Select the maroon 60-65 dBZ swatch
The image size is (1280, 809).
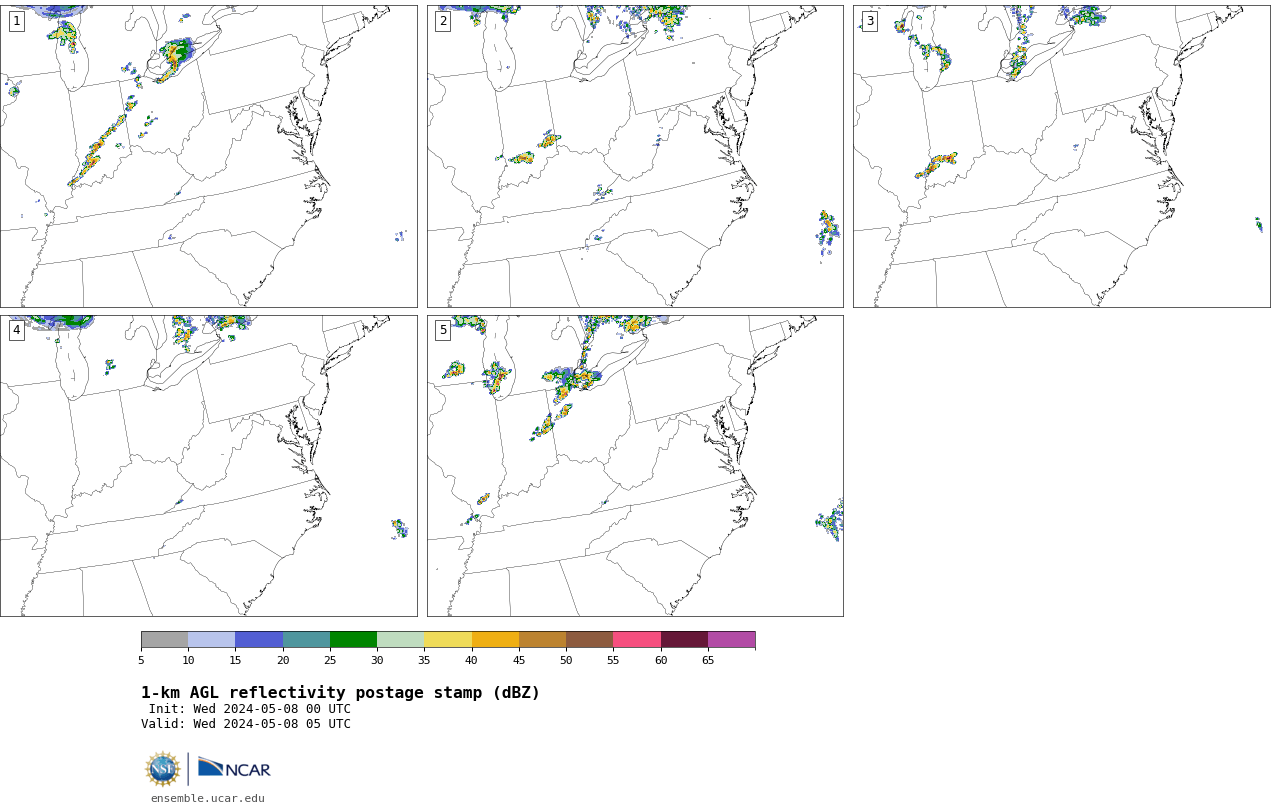tap(684, 640)
